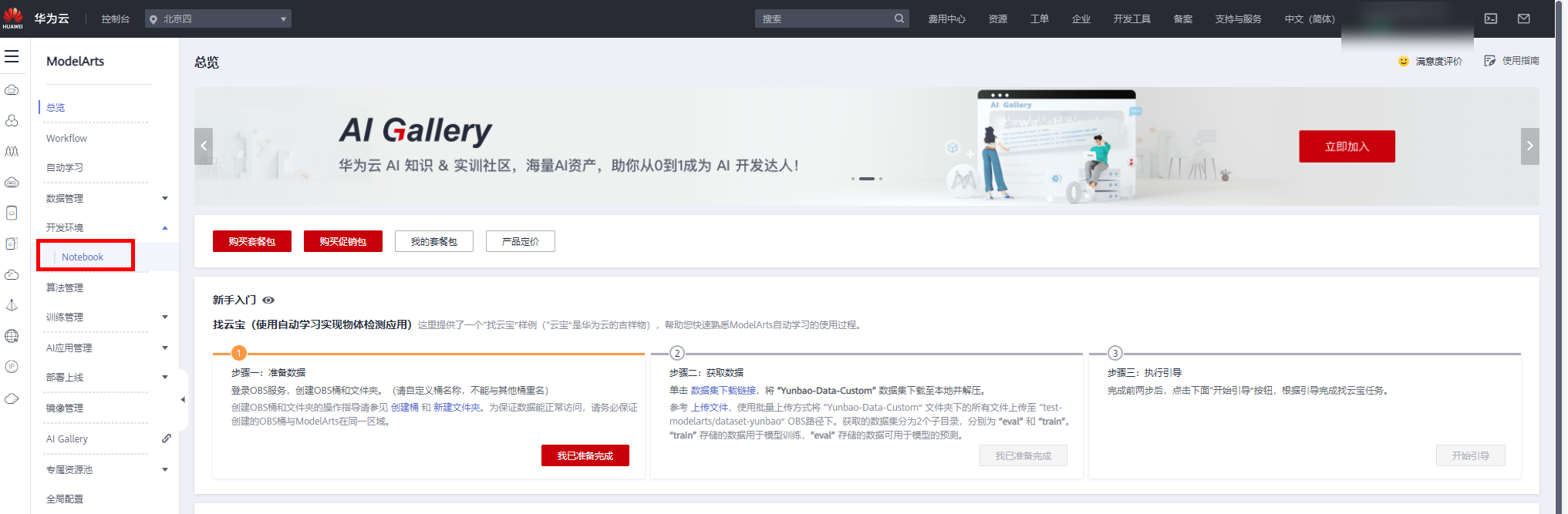Viewport: 1568px width, 514px height.
Task: Open 企业 in the top bar
Action: click(1081, 19)
